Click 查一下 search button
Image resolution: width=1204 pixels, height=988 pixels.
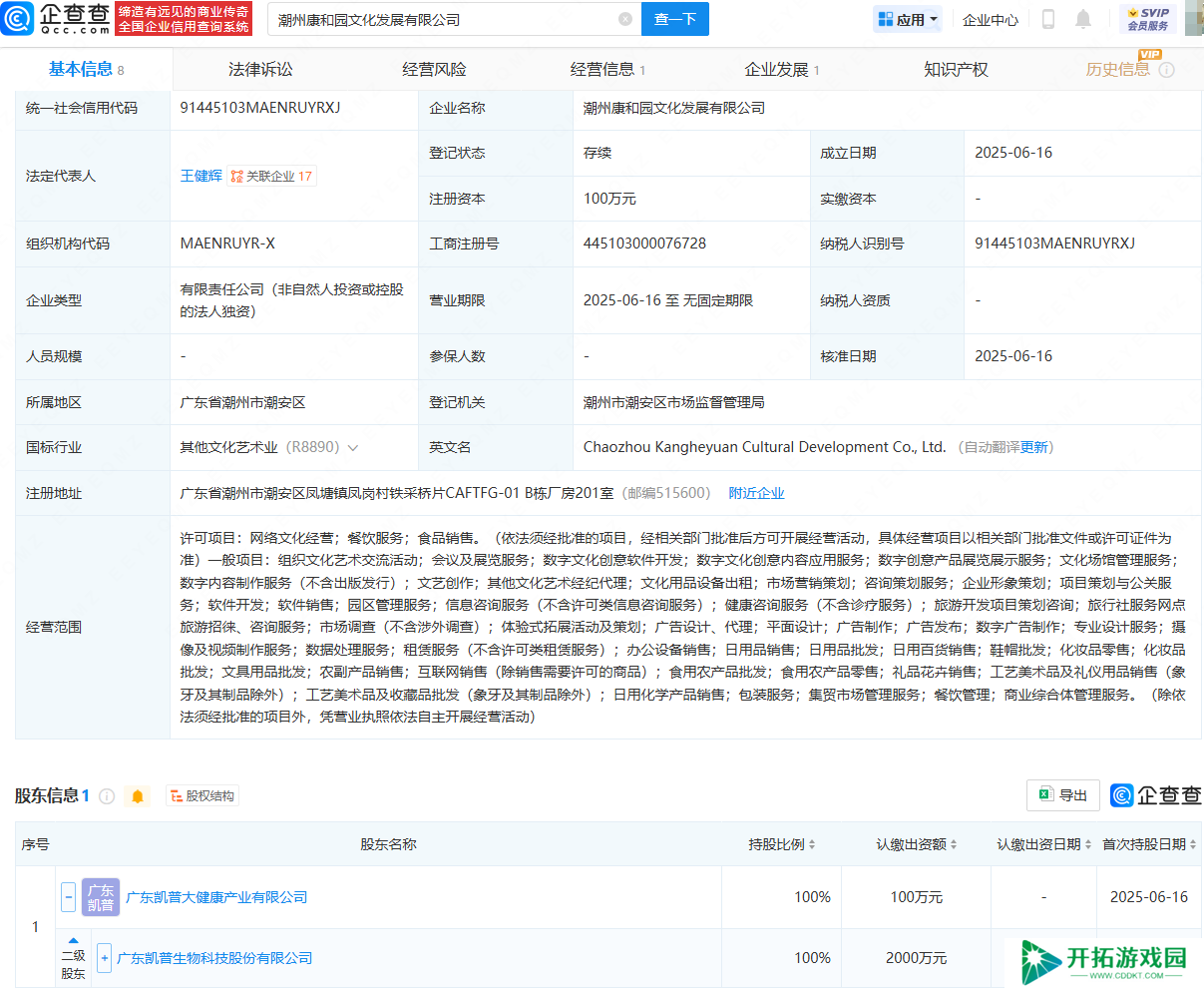675,19
